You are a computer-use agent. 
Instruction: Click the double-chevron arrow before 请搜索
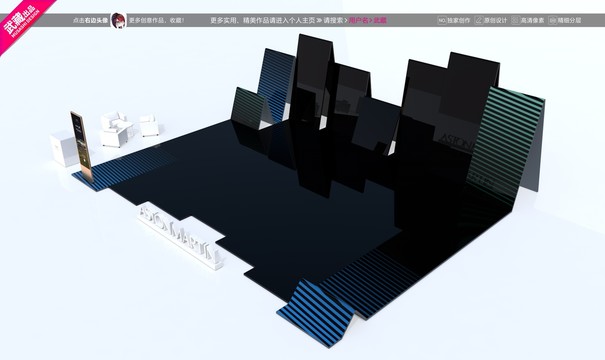pos(319,20)
